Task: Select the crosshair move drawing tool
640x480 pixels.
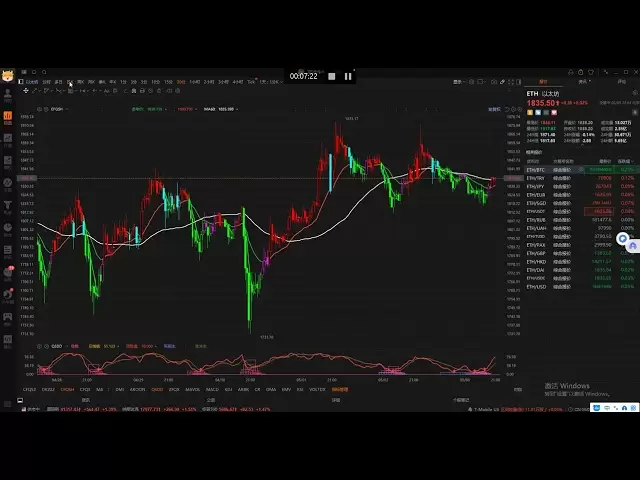Action: coord(26,91)
